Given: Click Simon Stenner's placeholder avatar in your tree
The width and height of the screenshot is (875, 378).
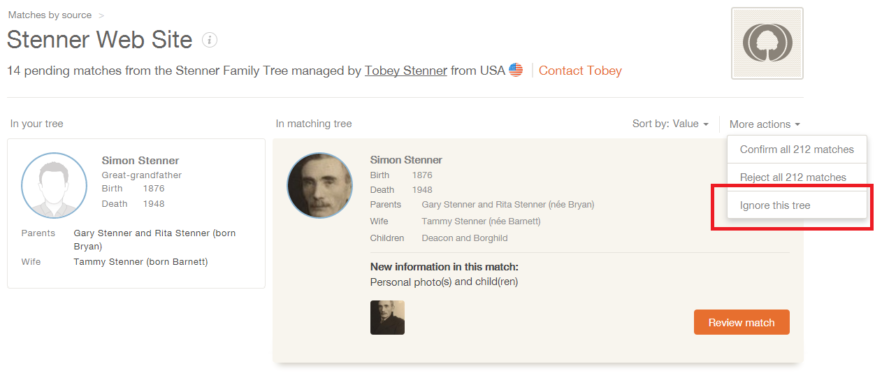Looking at the screenshot, I should point(54,185).
